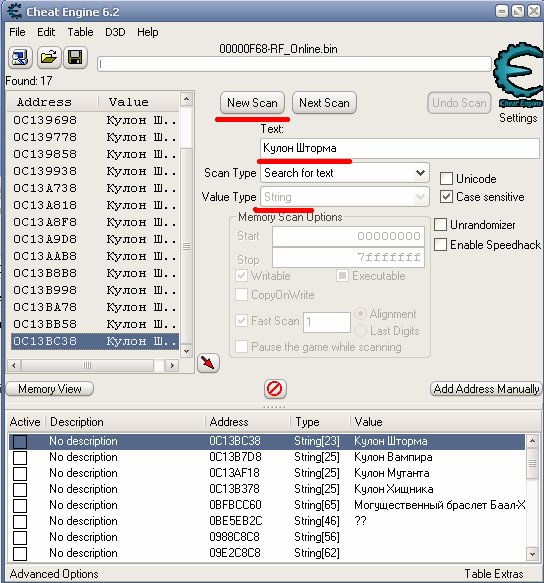Viewport: 544px width, 583px height.
Task: Select the Кулон Вампира value cell
Action: tap(393, 457)
